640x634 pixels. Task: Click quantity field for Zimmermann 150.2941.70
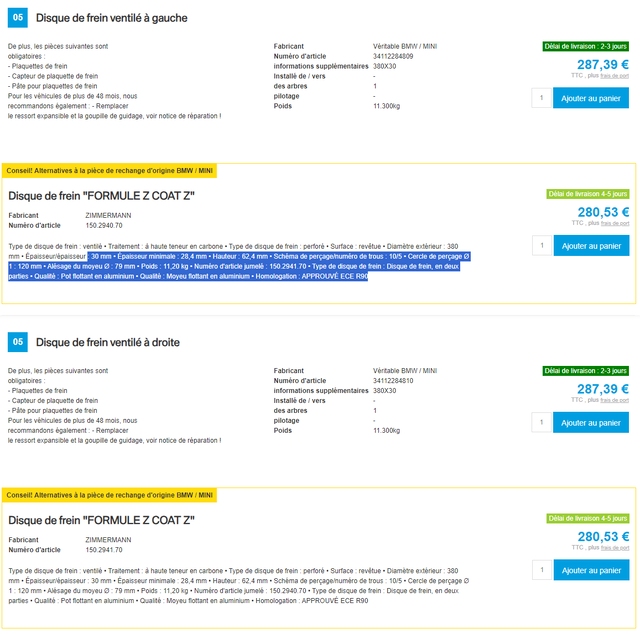coord(542,570)
